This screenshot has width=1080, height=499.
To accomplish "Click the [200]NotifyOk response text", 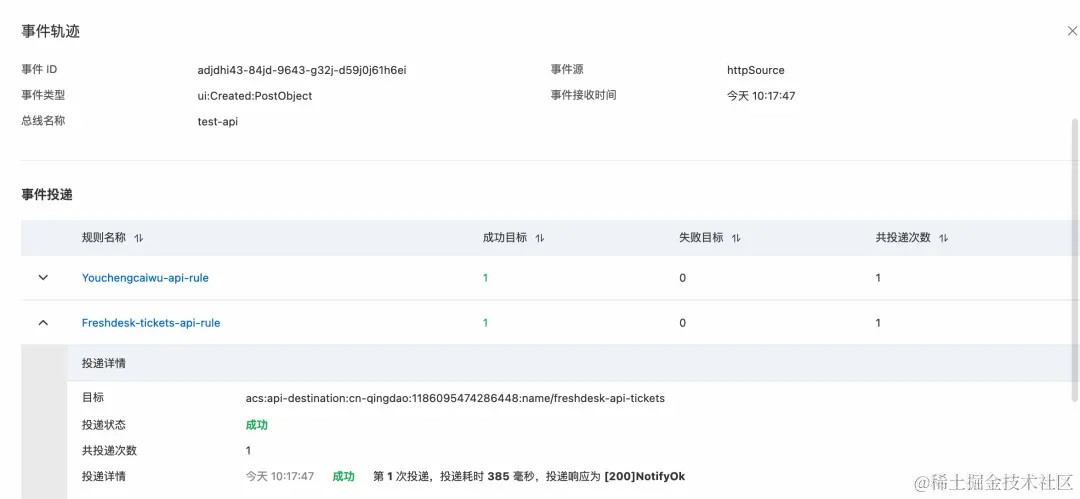I will point(645,476).
